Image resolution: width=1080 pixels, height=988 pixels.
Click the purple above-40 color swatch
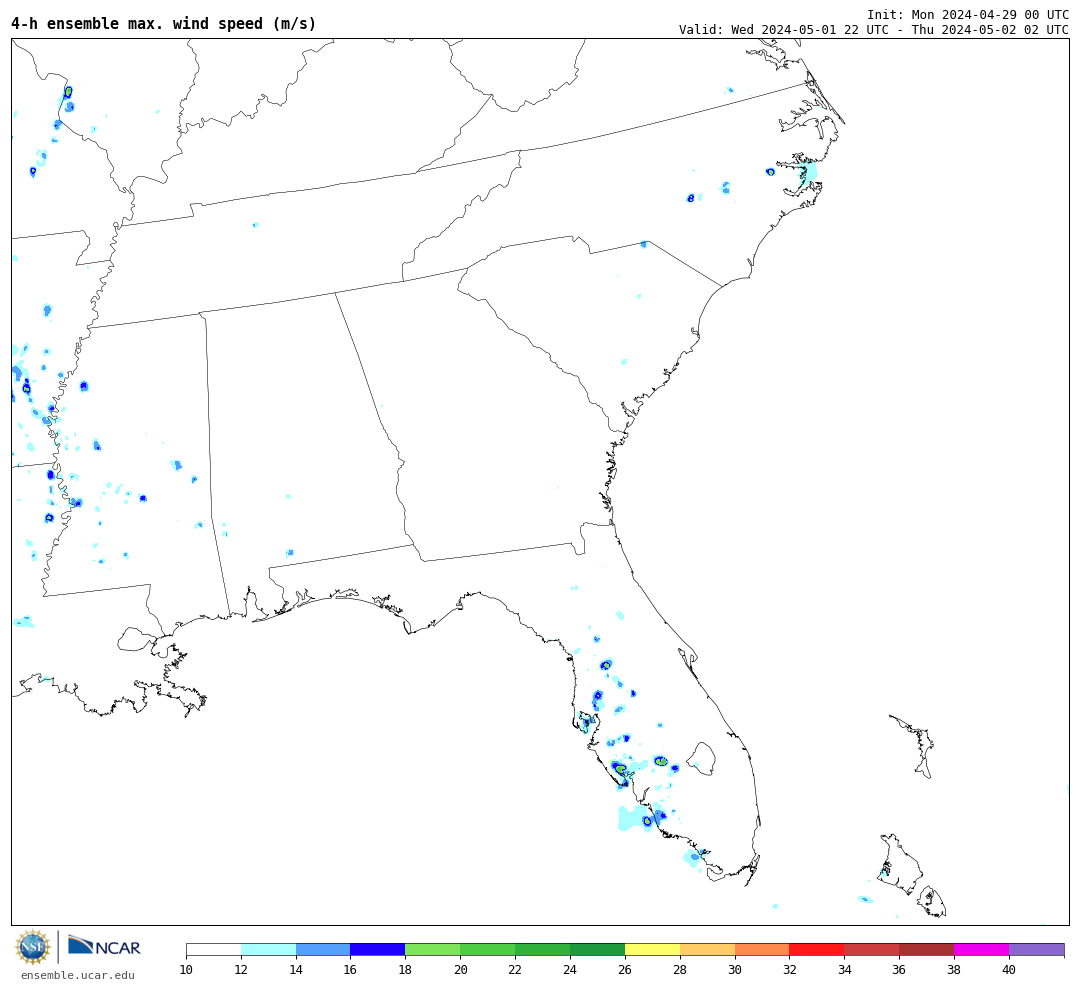tap(1037, 949)
